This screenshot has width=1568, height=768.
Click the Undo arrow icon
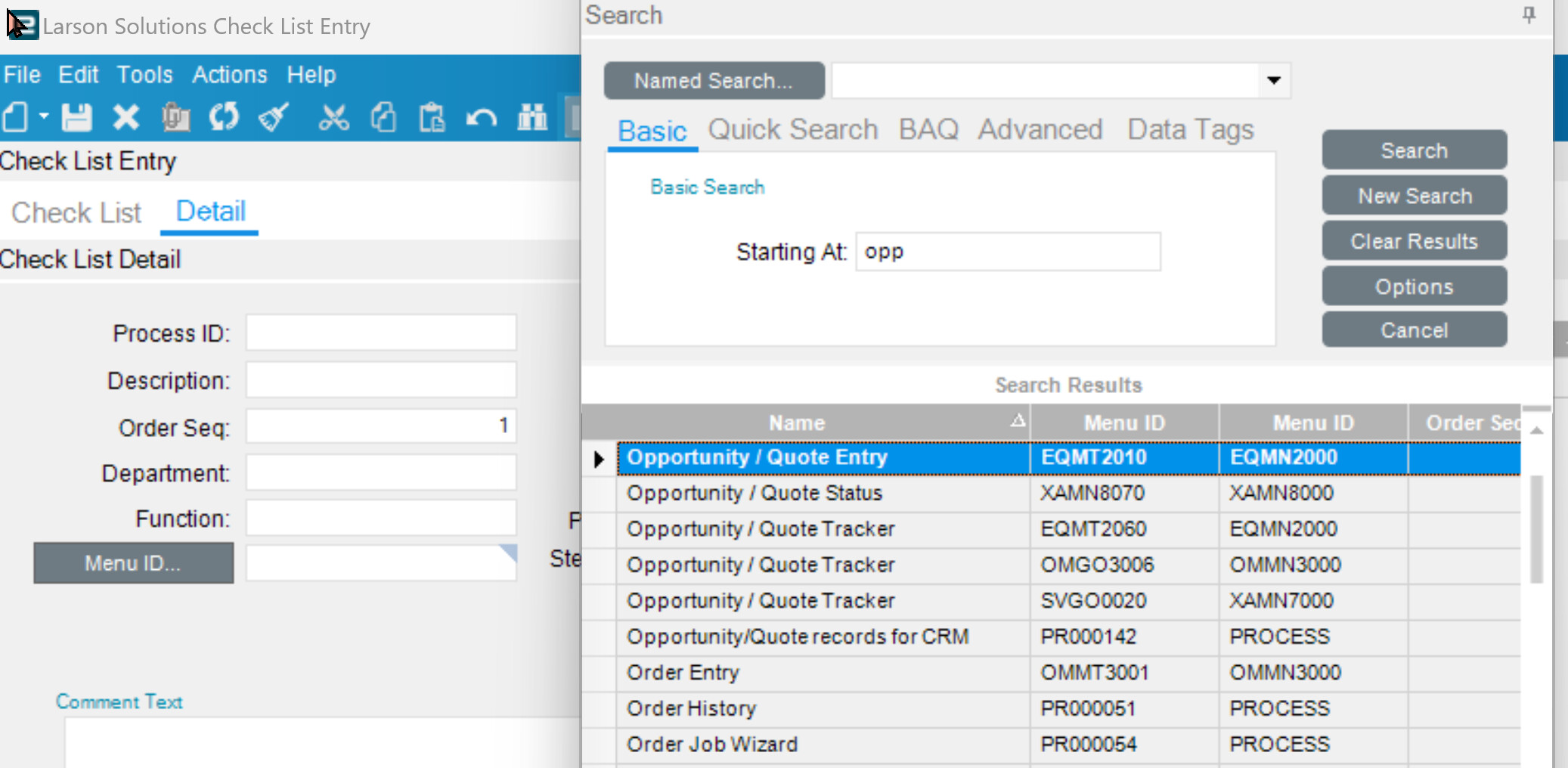(481, 118)
